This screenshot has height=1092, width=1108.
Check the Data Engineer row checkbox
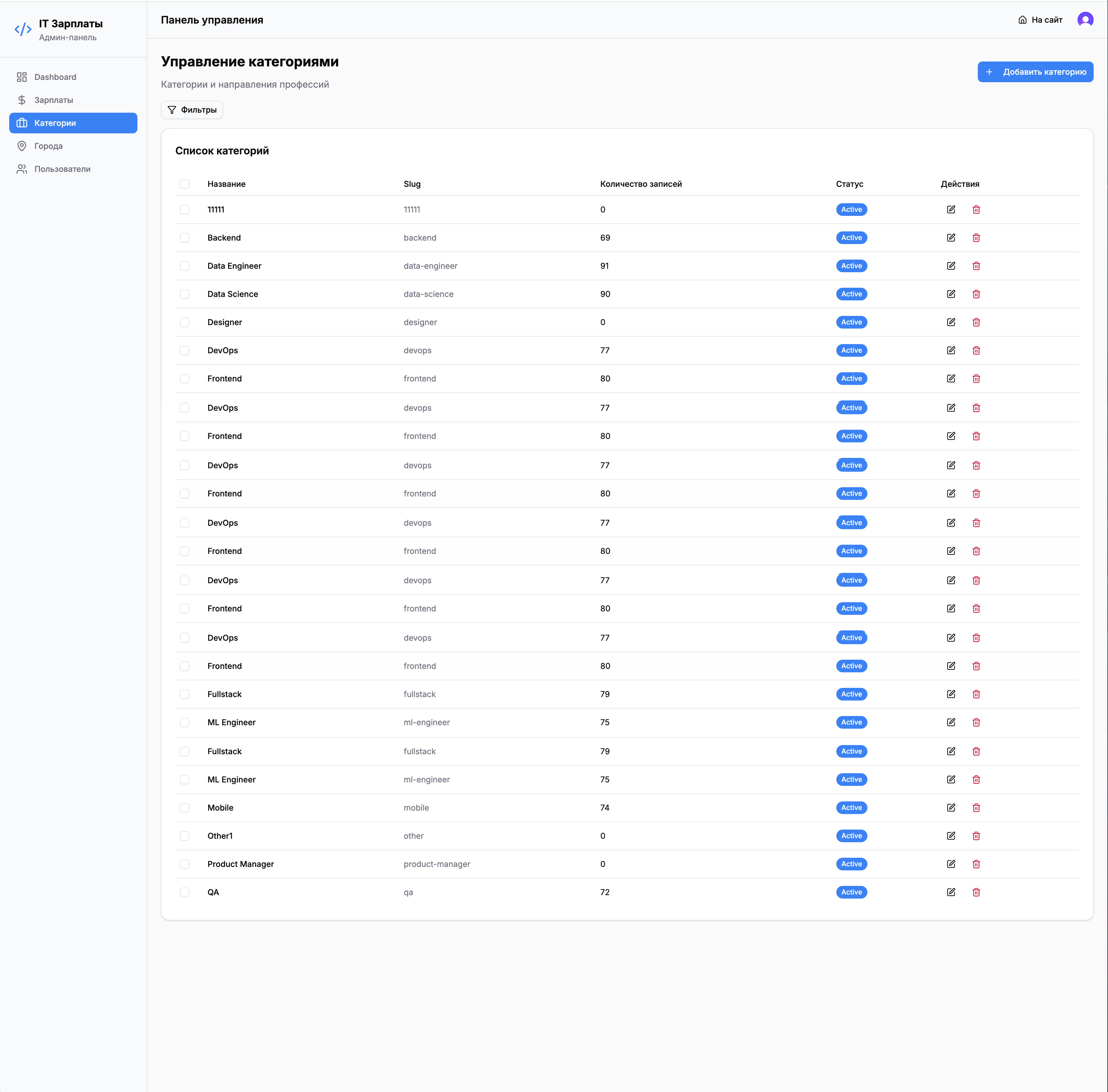pos(184,266)
